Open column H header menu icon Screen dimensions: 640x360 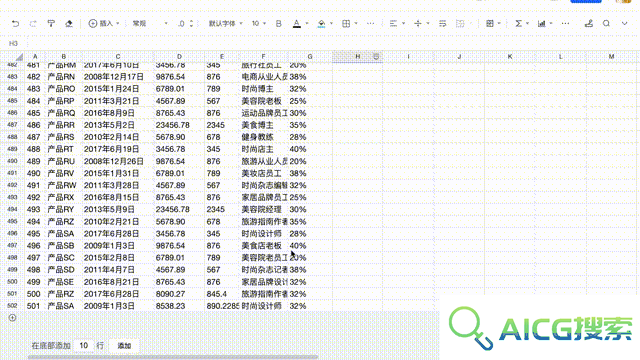tap(376, 57)
